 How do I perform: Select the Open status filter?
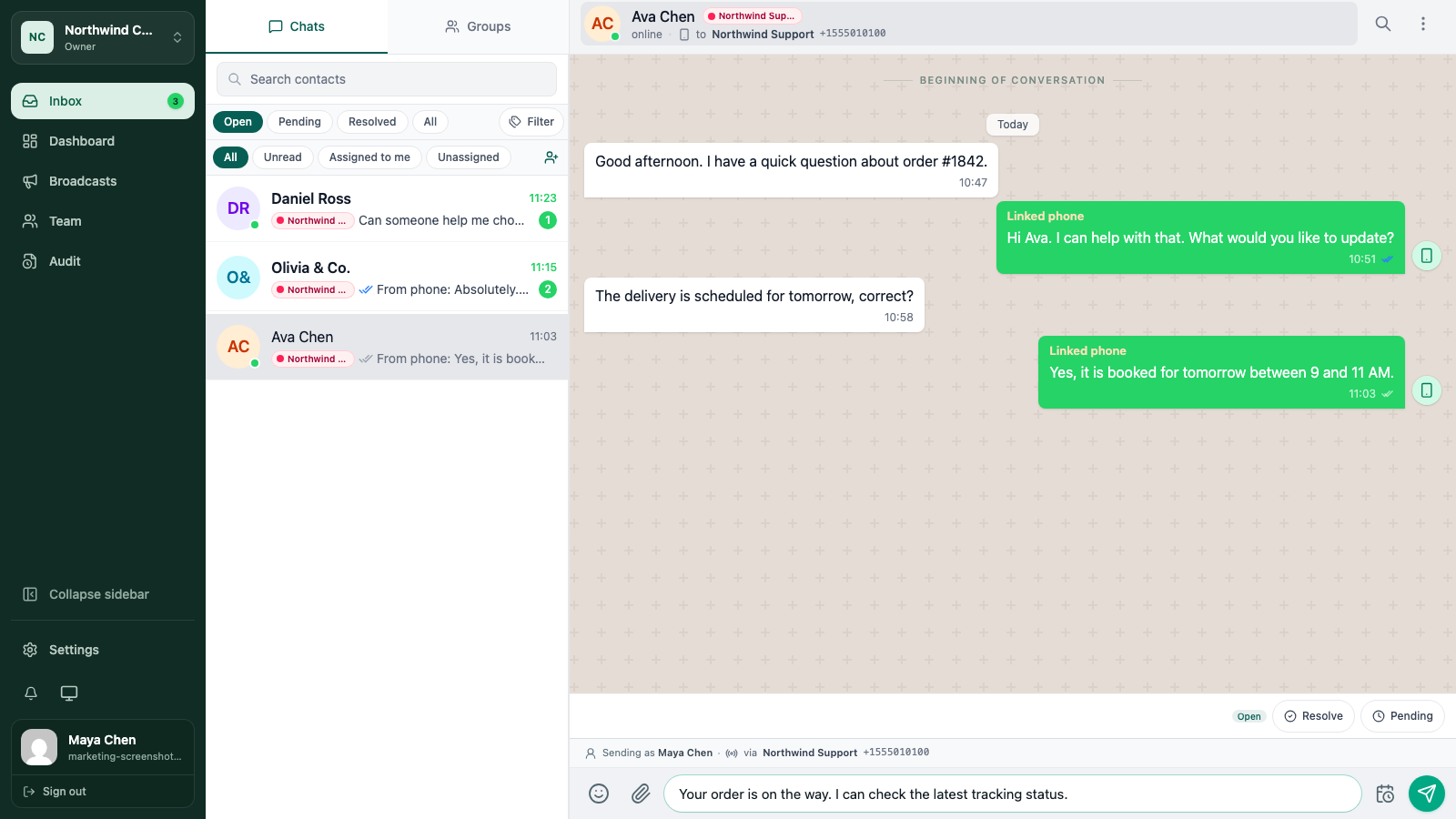238,122
